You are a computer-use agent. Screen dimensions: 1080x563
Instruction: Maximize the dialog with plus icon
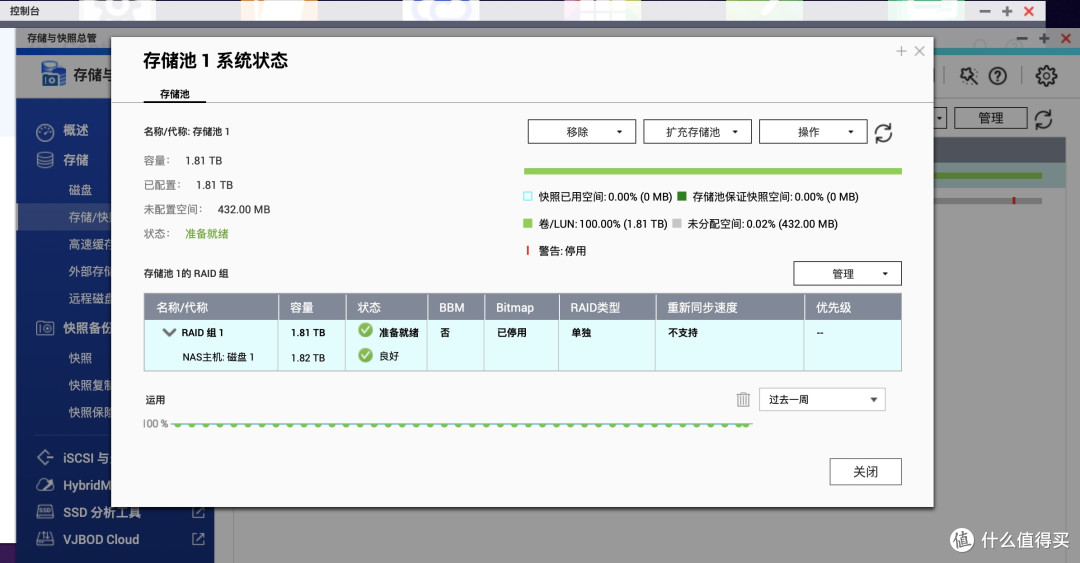pos(901,51)
